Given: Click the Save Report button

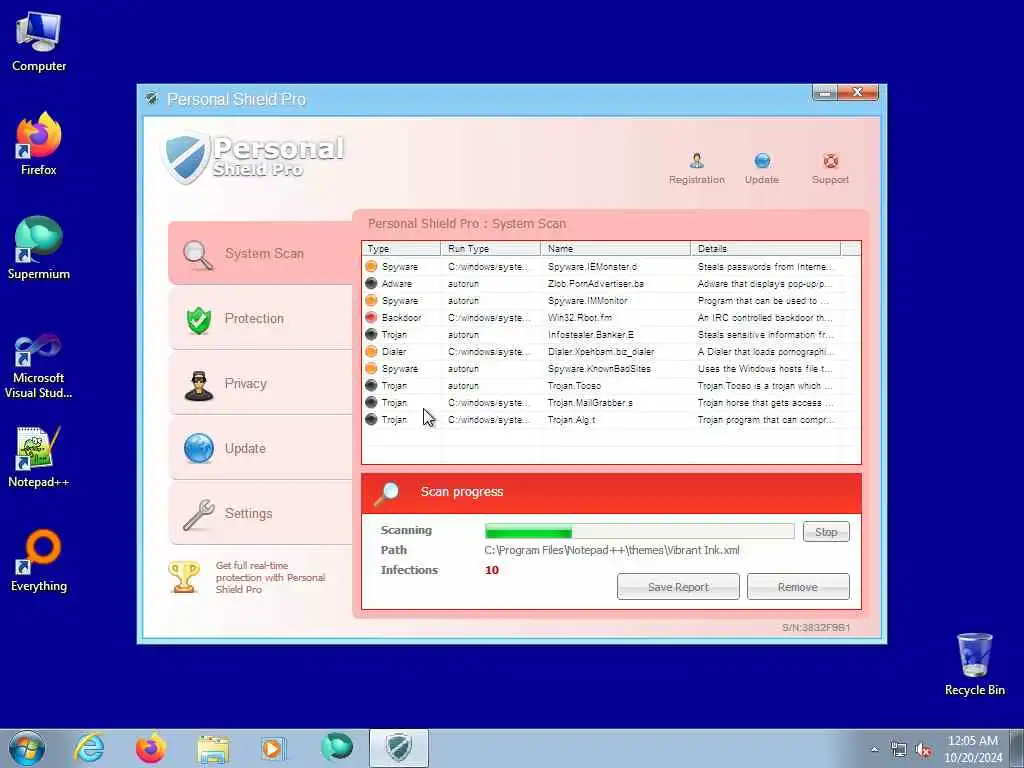Looking at the screenshot, I should (x=678, y=586).
